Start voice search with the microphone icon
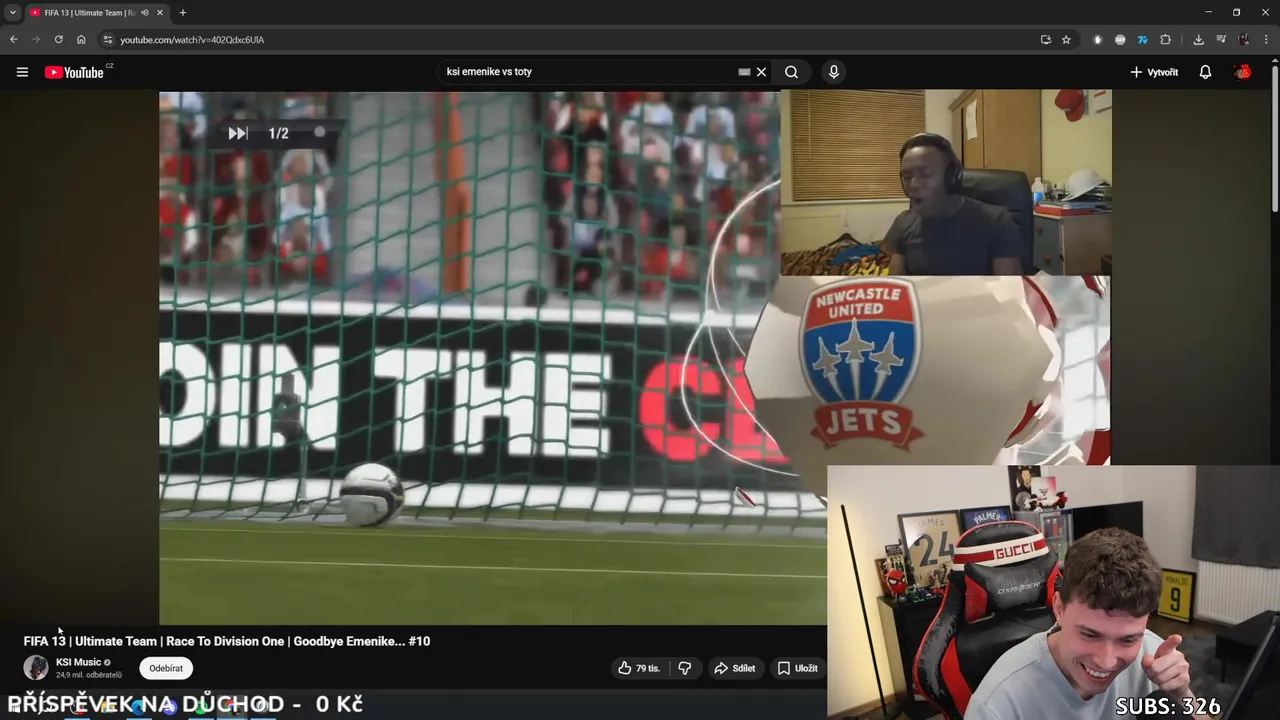This screenshot has width=1280, height=720. (x=833, y=72)
